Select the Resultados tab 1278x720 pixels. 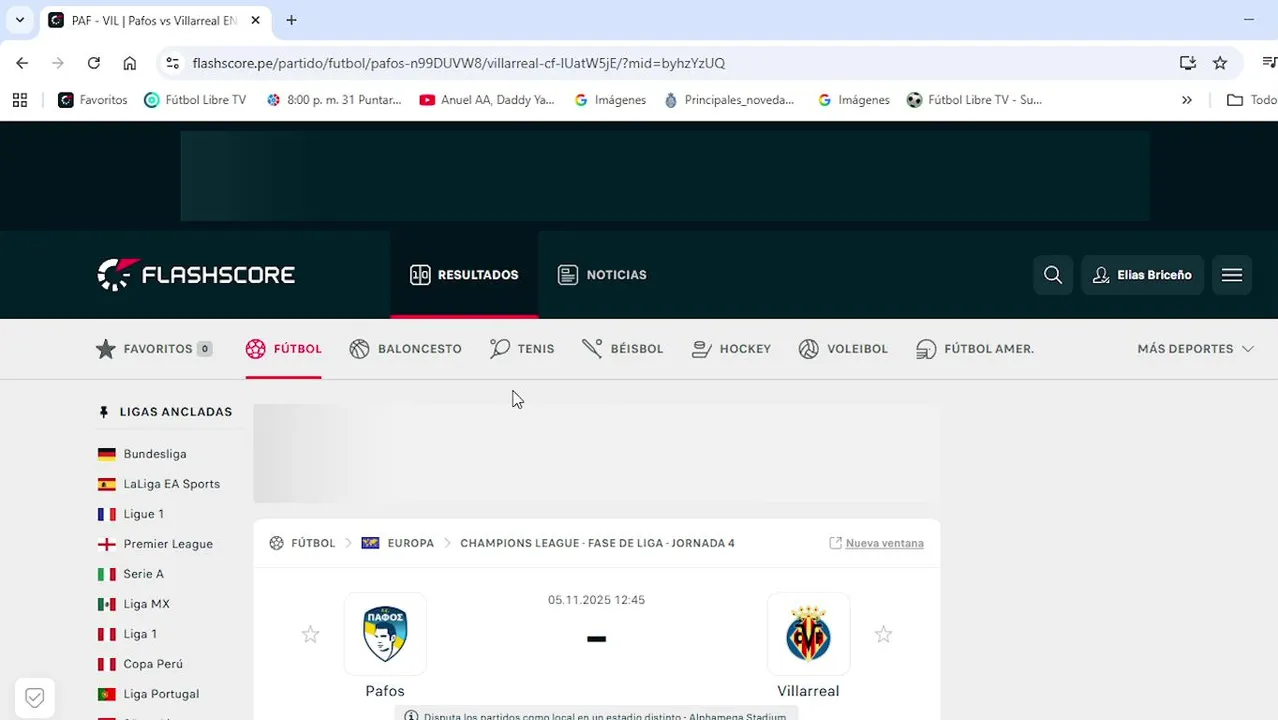click(x=464, y=275)
